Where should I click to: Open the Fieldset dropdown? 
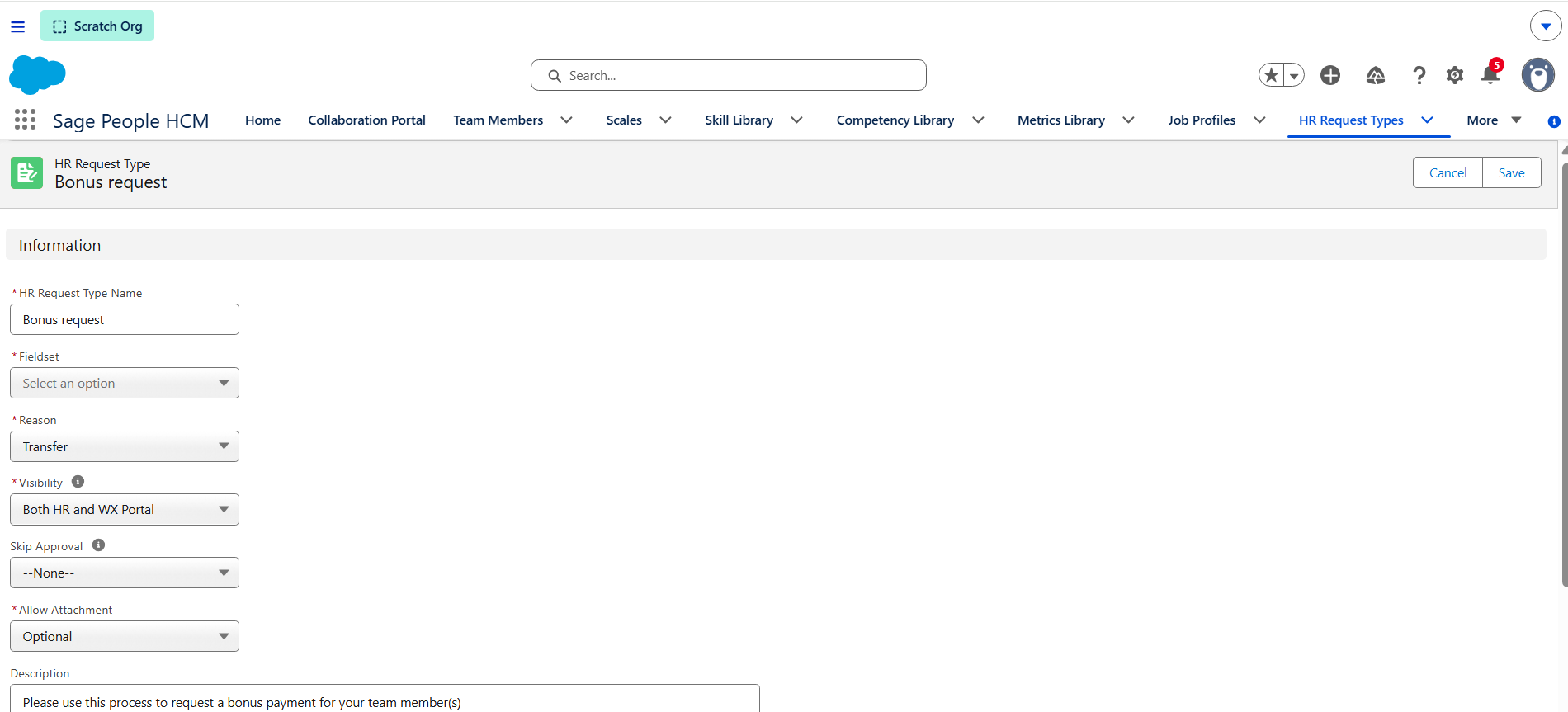(125, 383)
